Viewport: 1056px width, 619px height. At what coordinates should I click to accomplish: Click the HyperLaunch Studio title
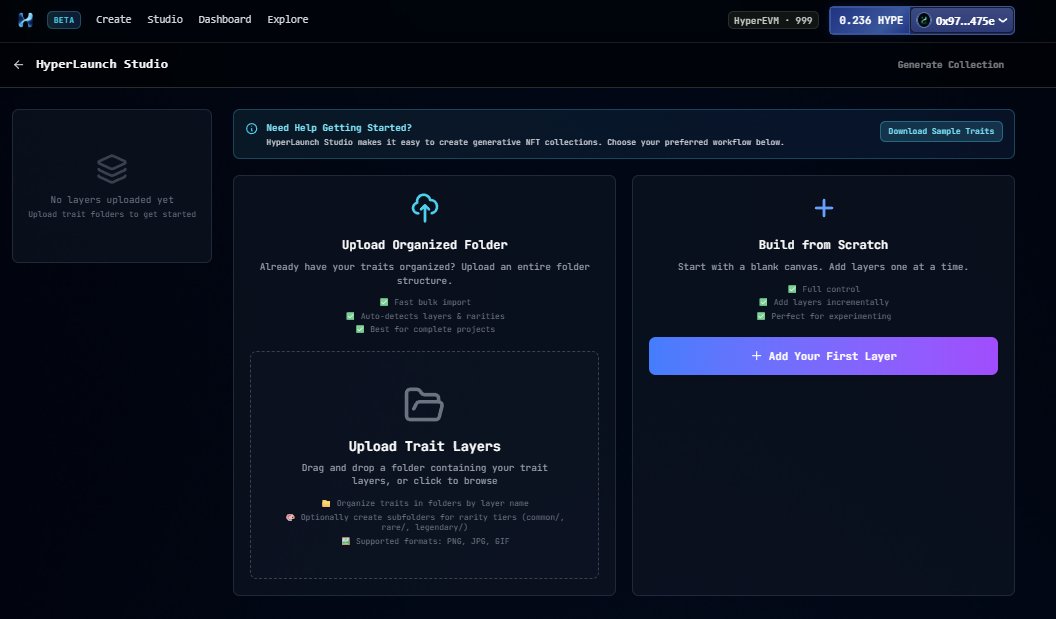pyautogui.click(x=102, y=64)
